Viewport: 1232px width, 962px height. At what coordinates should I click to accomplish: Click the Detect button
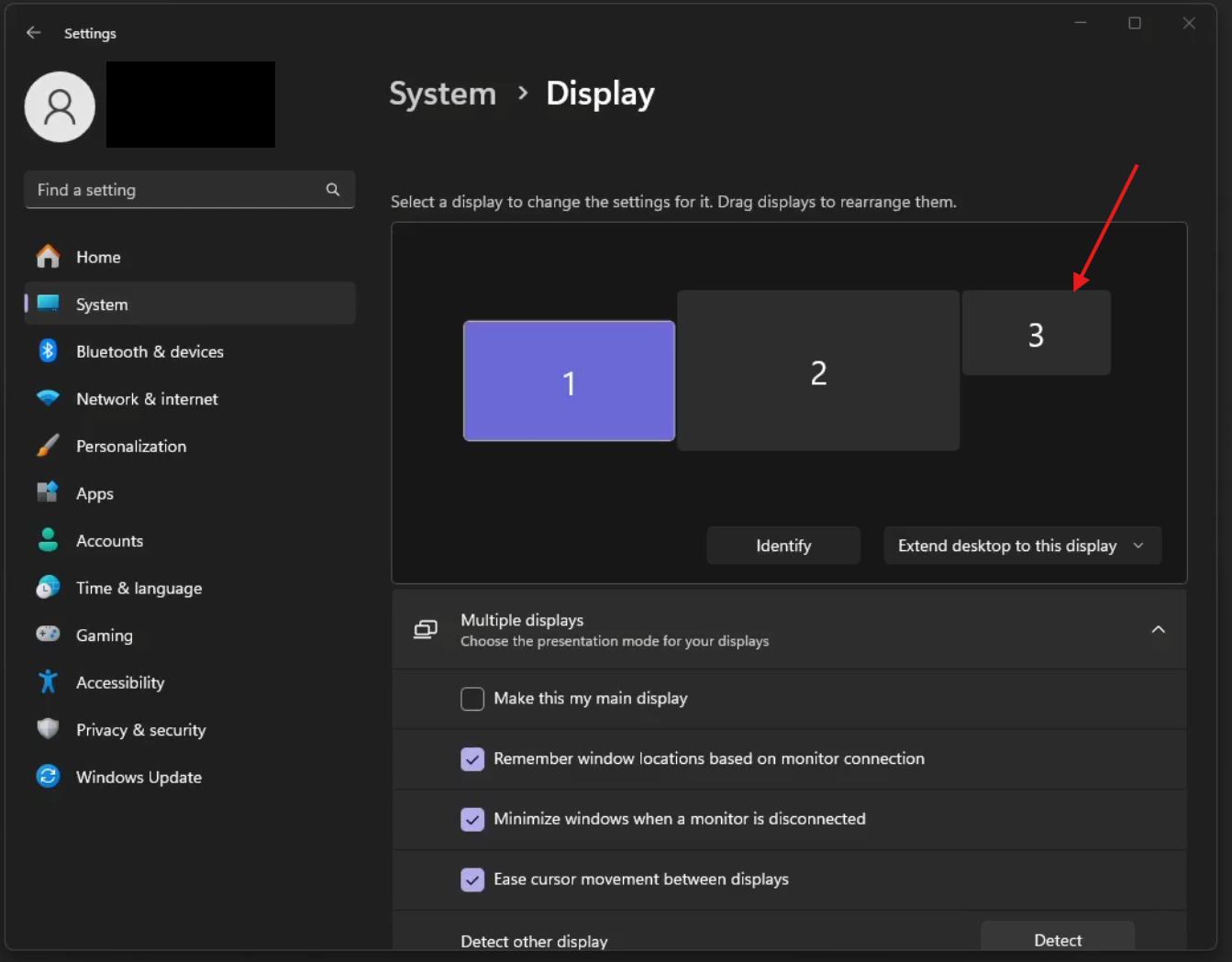pyautogui.click(x=1057, y=939)
